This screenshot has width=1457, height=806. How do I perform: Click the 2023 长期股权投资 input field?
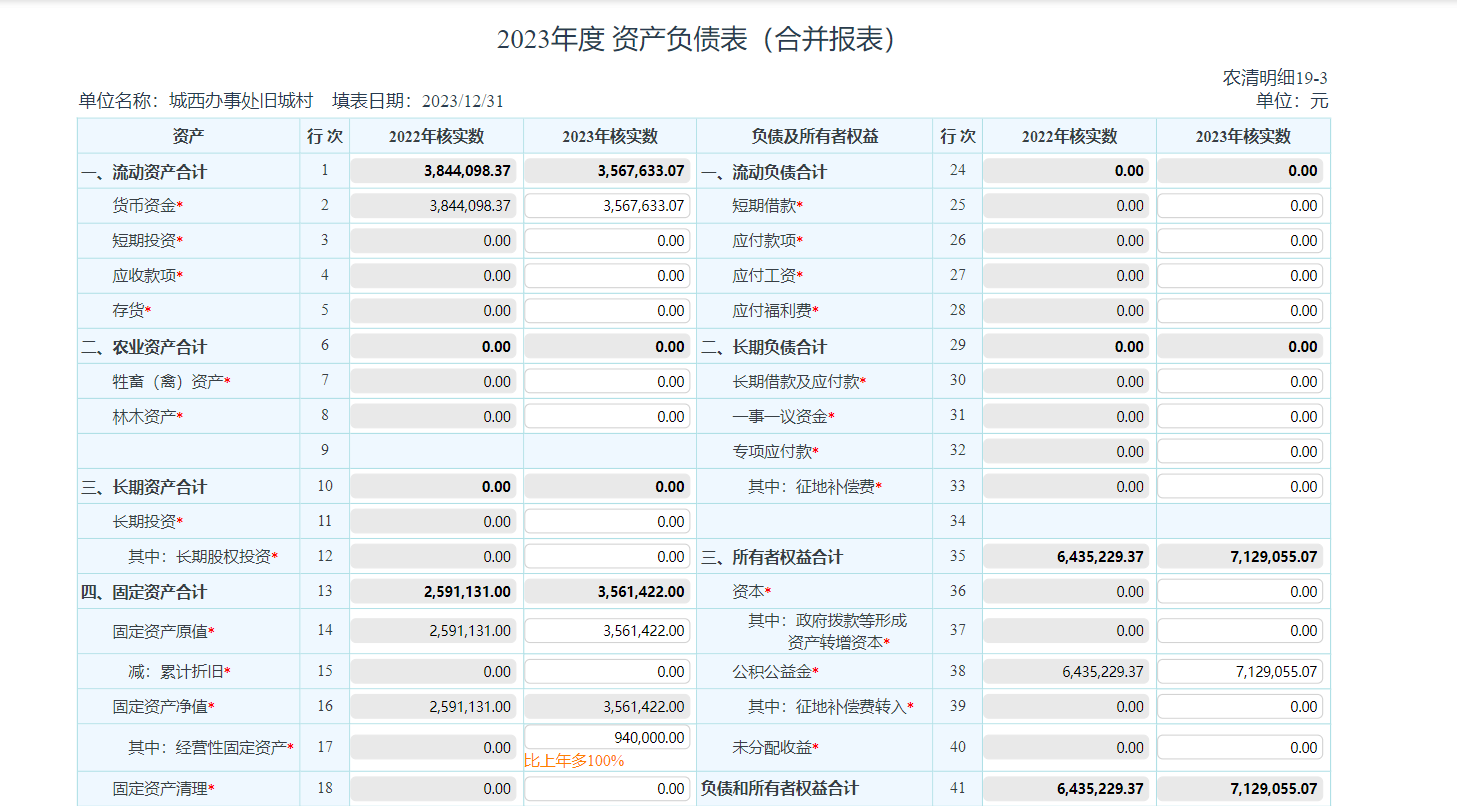click(607, 556)
